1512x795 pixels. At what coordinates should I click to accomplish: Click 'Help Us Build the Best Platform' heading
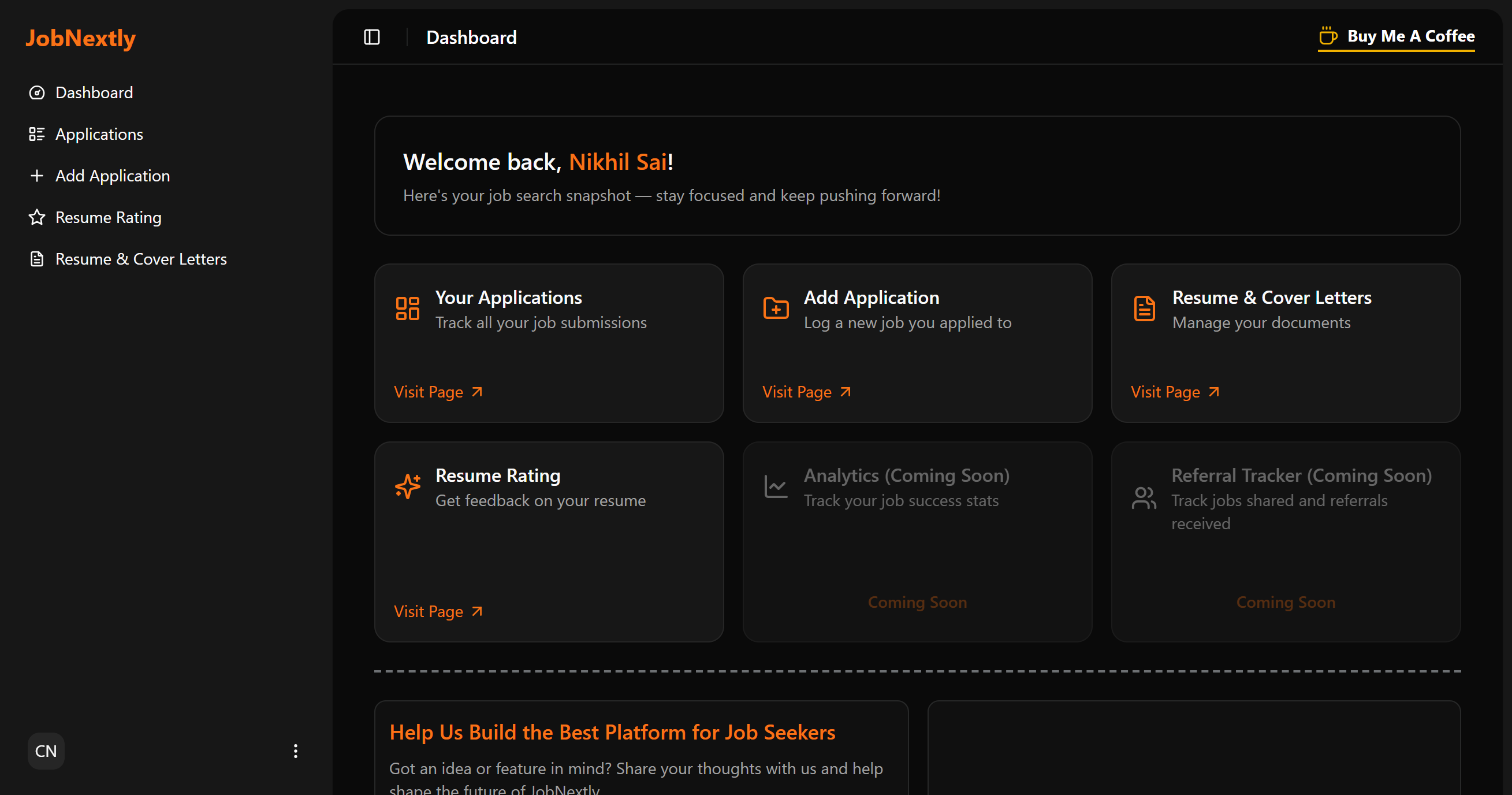[x=612, y=732]
